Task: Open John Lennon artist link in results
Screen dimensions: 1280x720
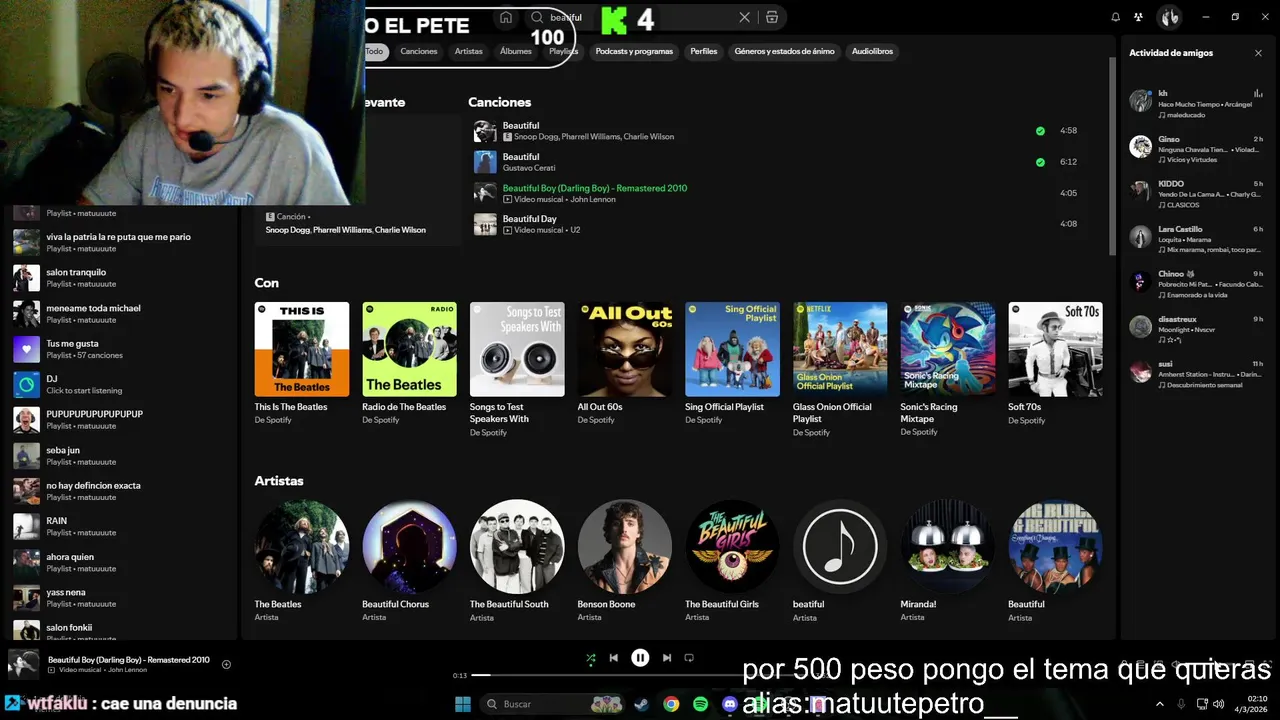Action: [594, 199]
